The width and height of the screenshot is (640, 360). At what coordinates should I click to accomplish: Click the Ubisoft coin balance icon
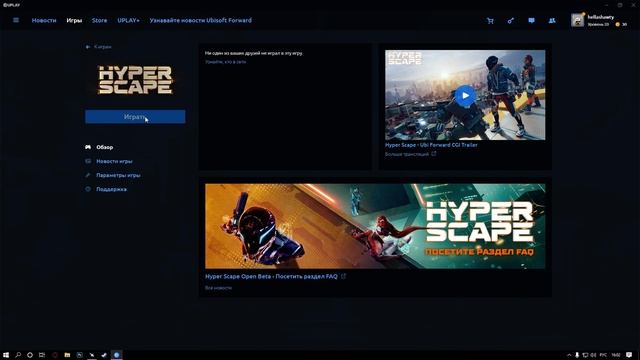618,24
